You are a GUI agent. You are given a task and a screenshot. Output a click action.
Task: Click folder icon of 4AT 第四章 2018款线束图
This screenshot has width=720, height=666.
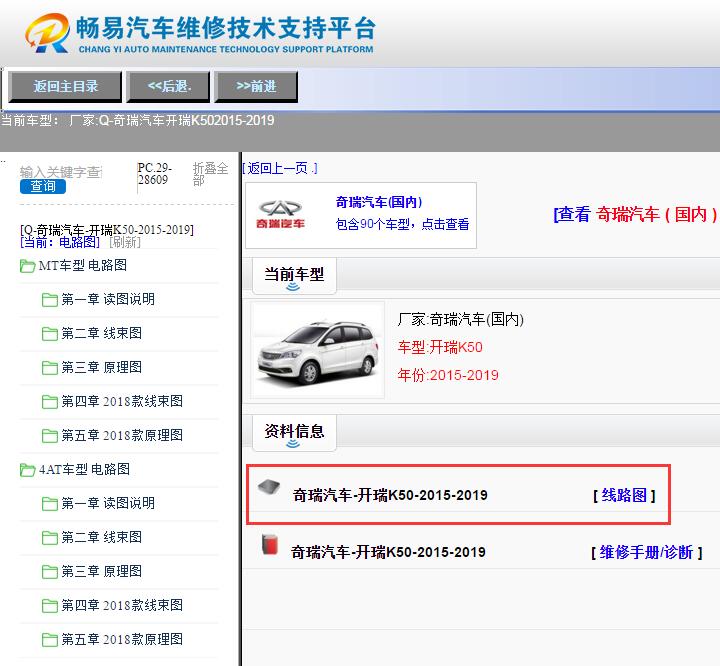50,606
